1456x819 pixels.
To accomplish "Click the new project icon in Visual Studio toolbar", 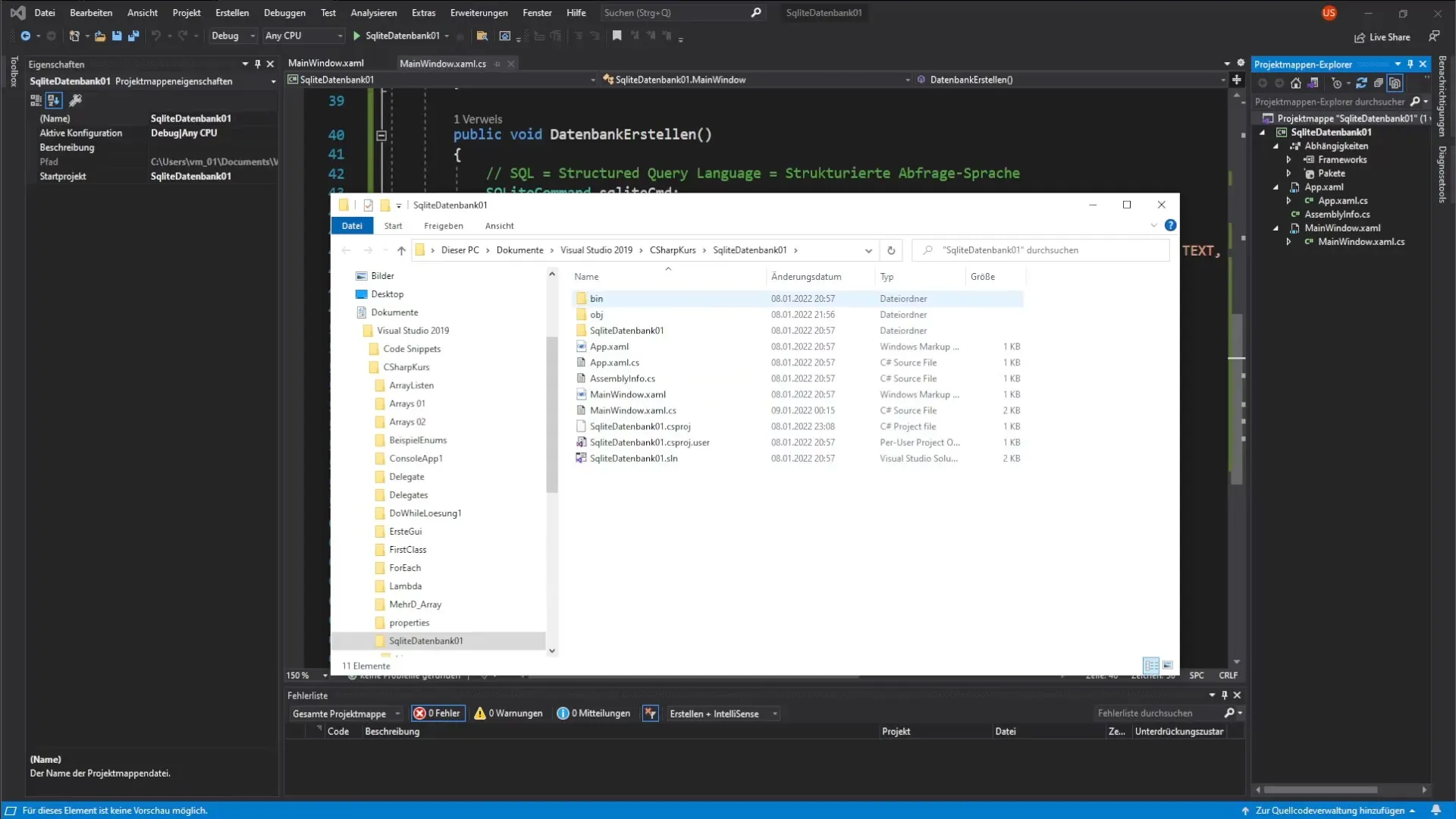I will [x=74, y=36].
